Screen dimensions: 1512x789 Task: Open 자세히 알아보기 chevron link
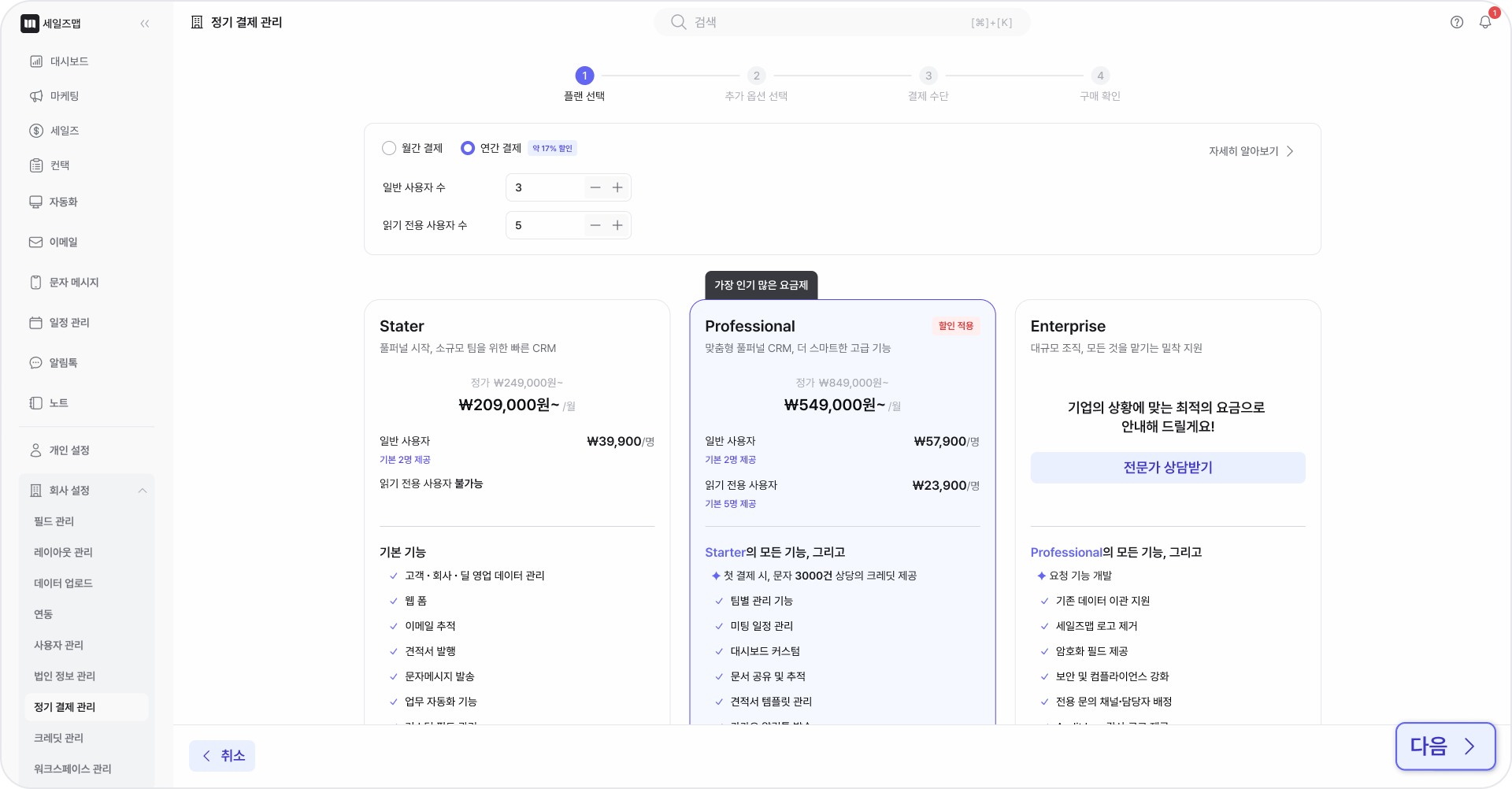[1251, 151]
